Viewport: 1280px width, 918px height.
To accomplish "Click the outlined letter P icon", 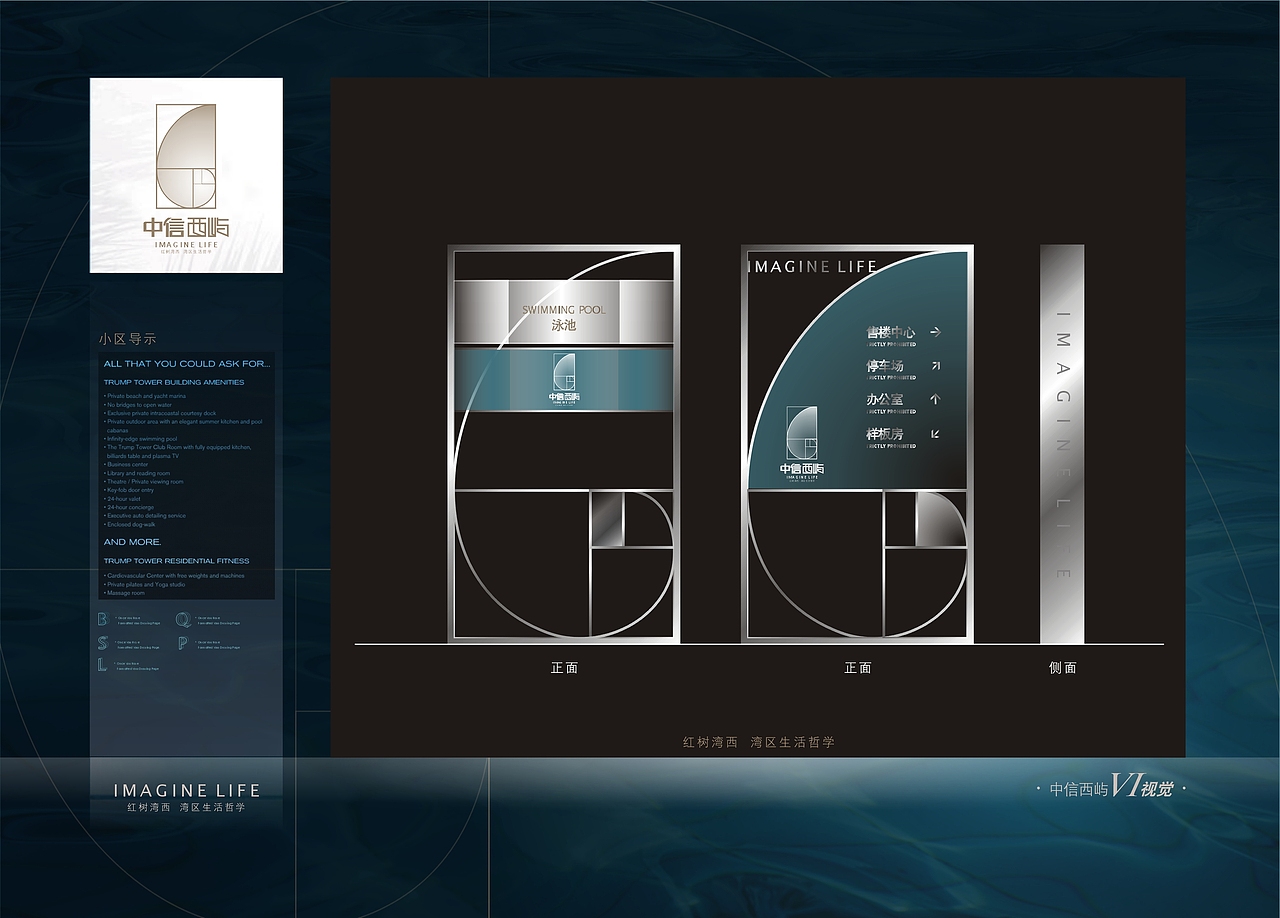I will coord(183,642).
